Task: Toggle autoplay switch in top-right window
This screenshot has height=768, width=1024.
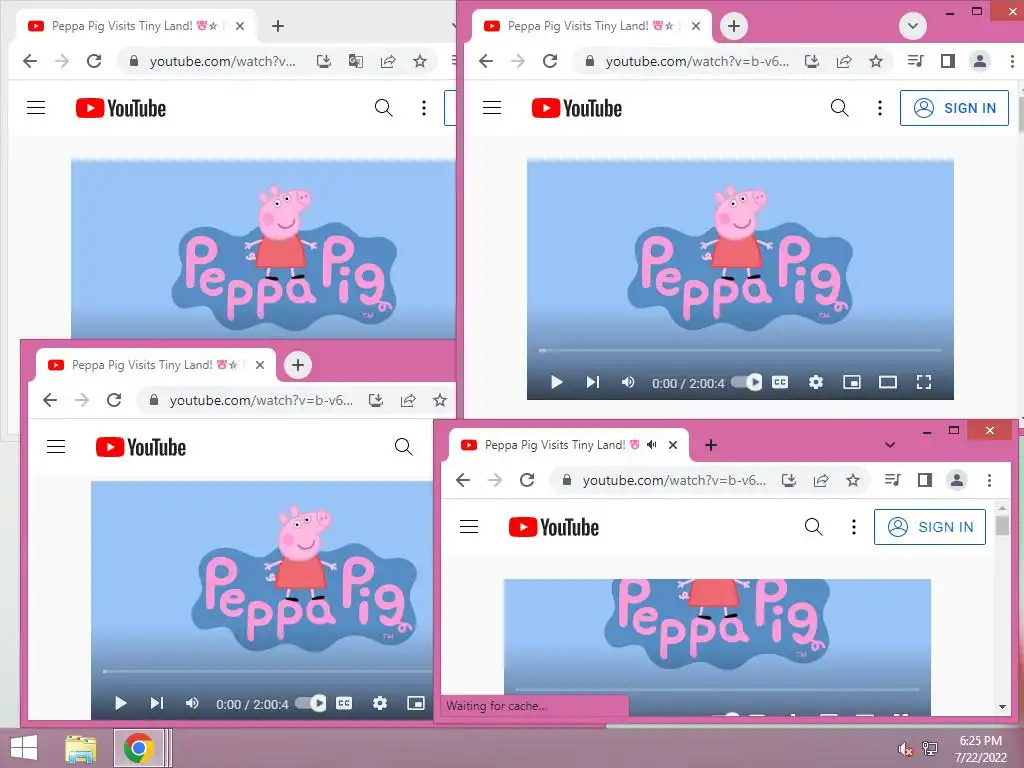Action: (746, 382)
